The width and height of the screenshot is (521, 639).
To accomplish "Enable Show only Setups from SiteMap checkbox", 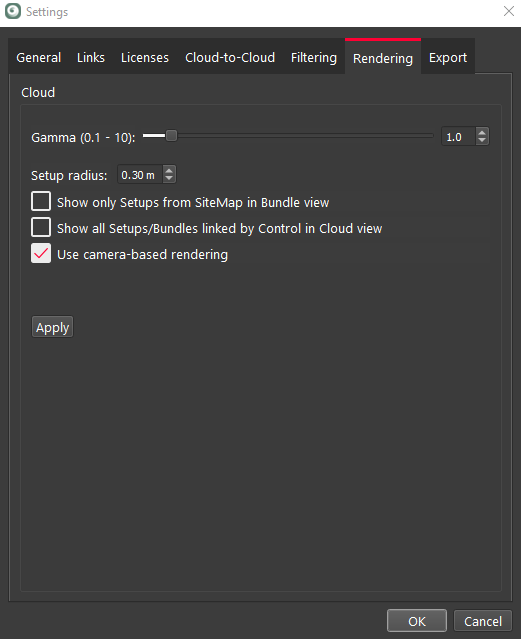I will pos(41,201).
